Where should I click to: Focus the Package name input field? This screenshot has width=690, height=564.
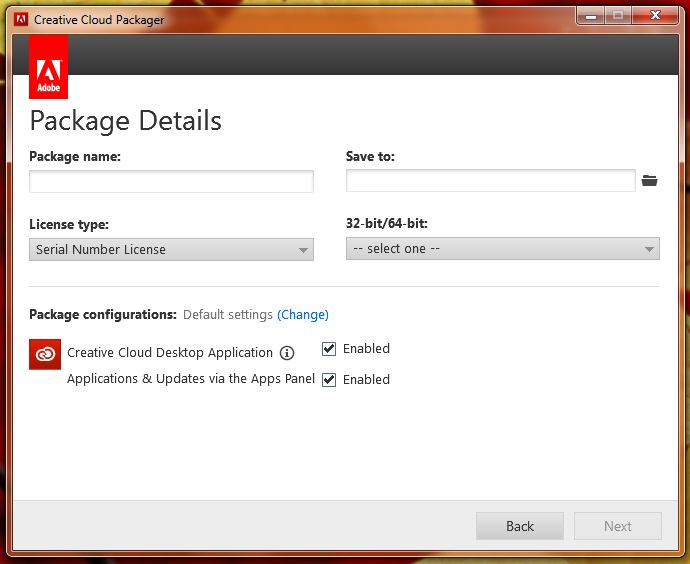[171, 181]
